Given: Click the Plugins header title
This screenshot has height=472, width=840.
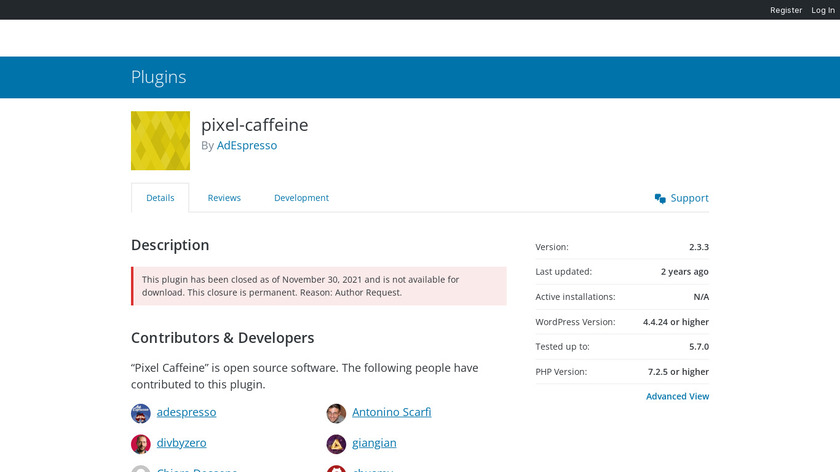Looking at the screenshot, I should point(158,77).
